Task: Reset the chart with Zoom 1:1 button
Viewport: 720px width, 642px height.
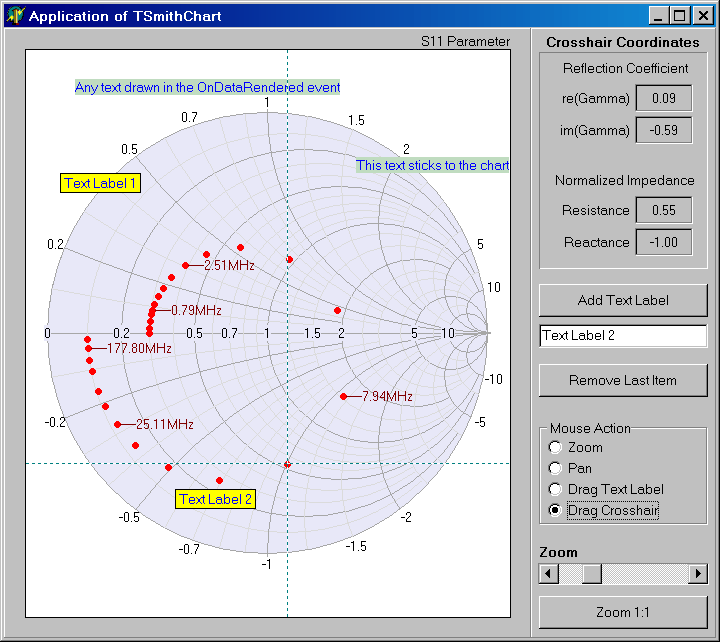Action: click(x=623, y=612)
